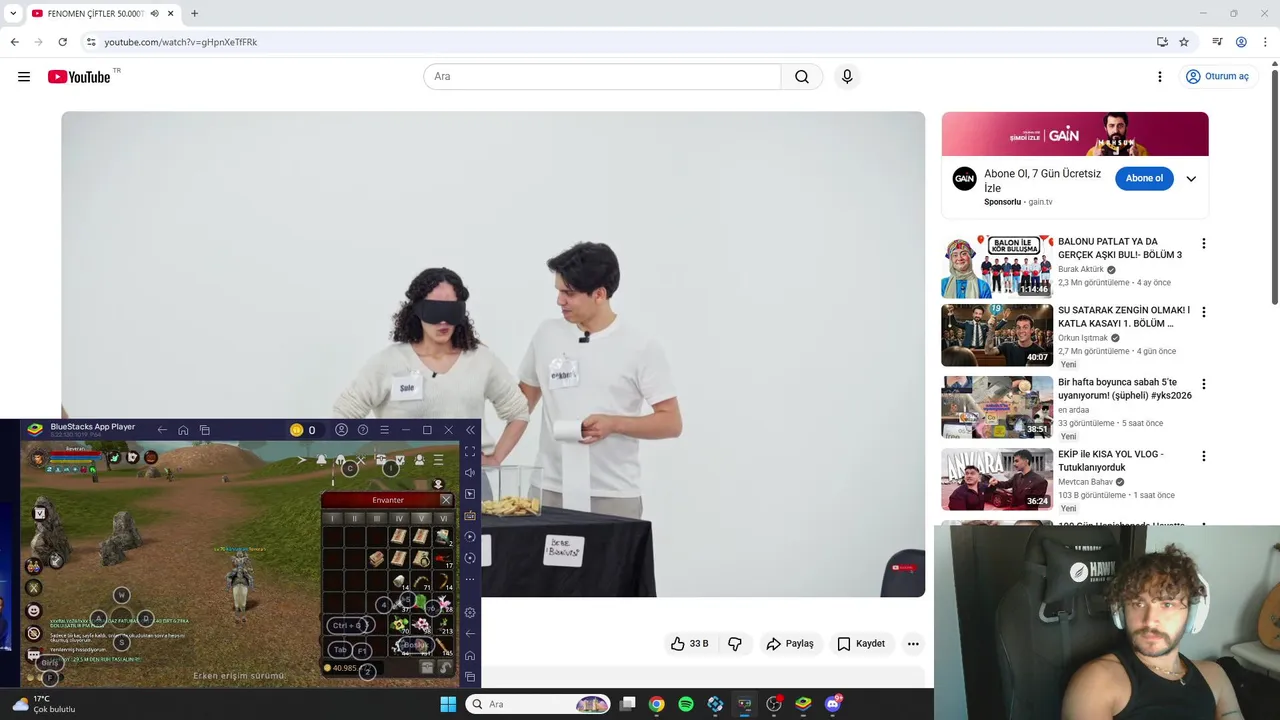1280x720 pixels.
Task: Open BlueStacks game controls keyboard icon
Action: click(x=470, y=516)
